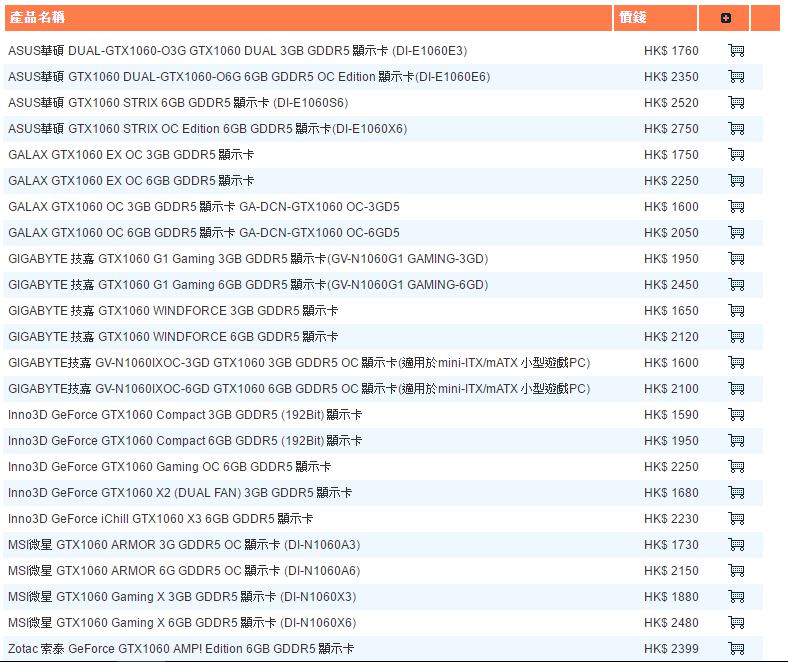Viewport: 788px width, 662px height.
Task: Open ASUS GTX1060 STRIX DI-E1060S6 link
Action: [178, 103]
